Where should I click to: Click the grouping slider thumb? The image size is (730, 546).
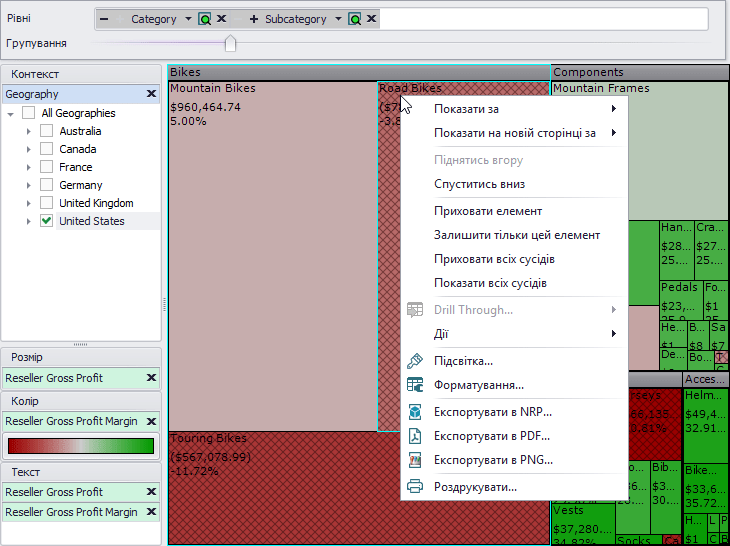click(230, 43)
